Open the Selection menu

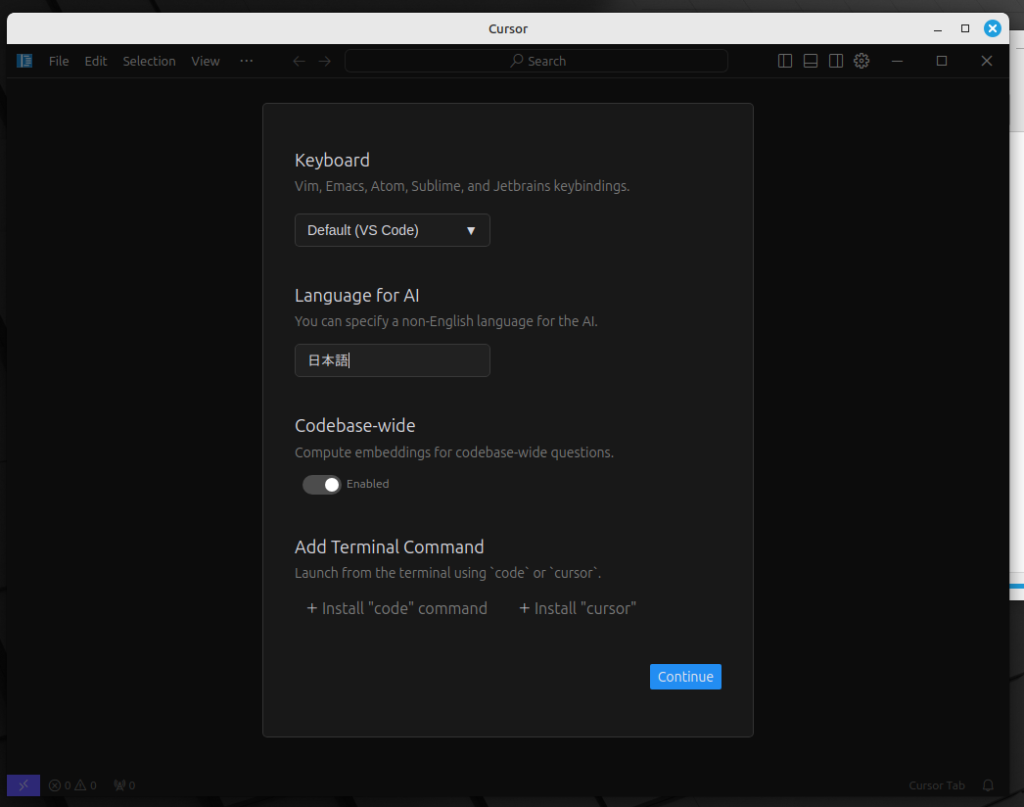pos(149,61)
